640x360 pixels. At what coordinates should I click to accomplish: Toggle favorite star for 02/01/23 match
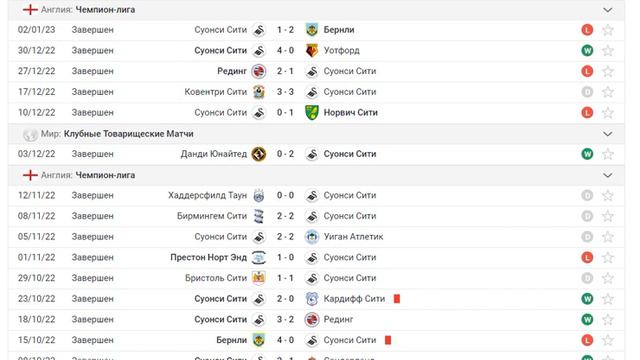click(x=608, y=30)
